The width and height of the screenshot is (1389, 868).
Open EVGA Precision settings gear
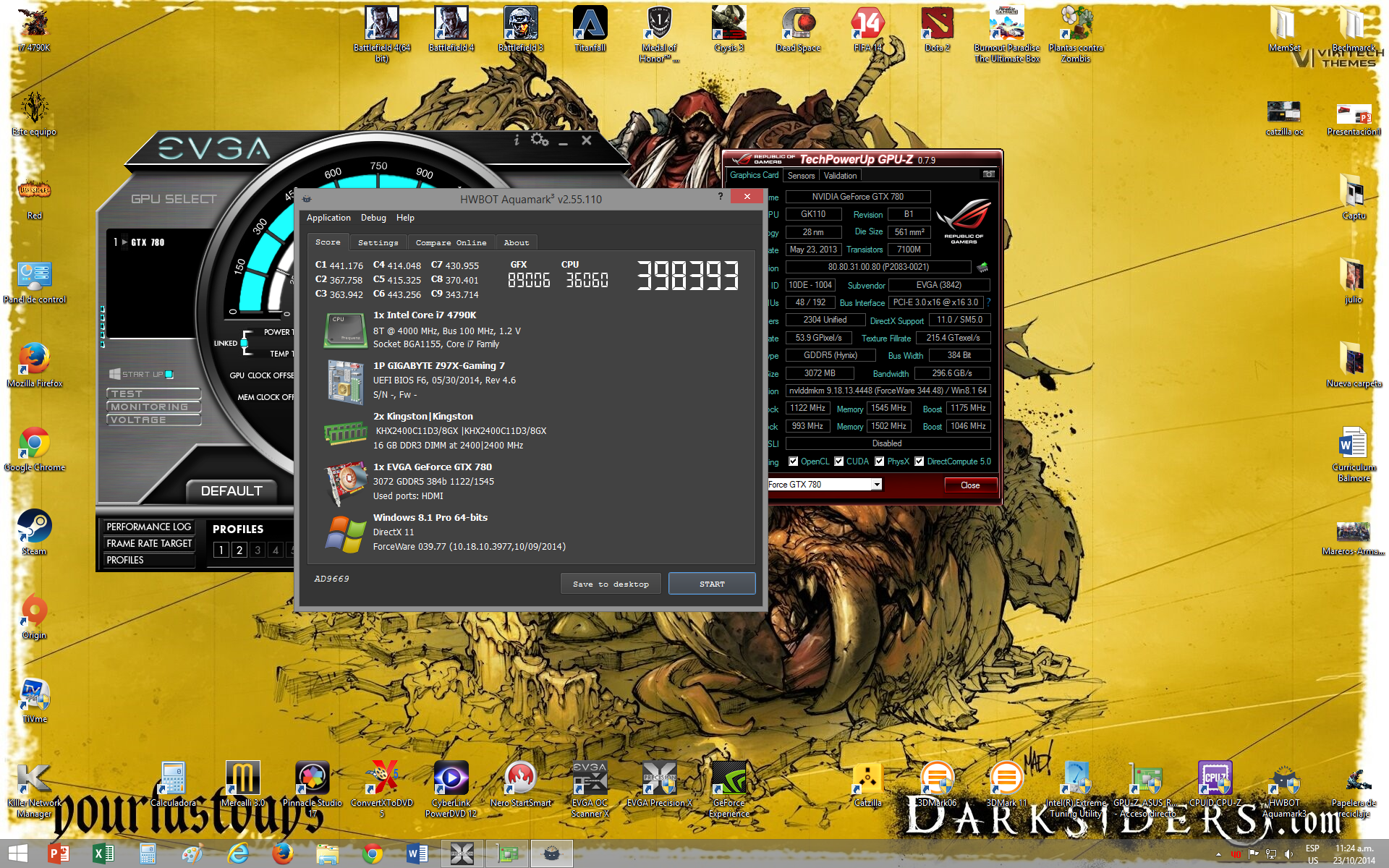click(x=540, y=140)
